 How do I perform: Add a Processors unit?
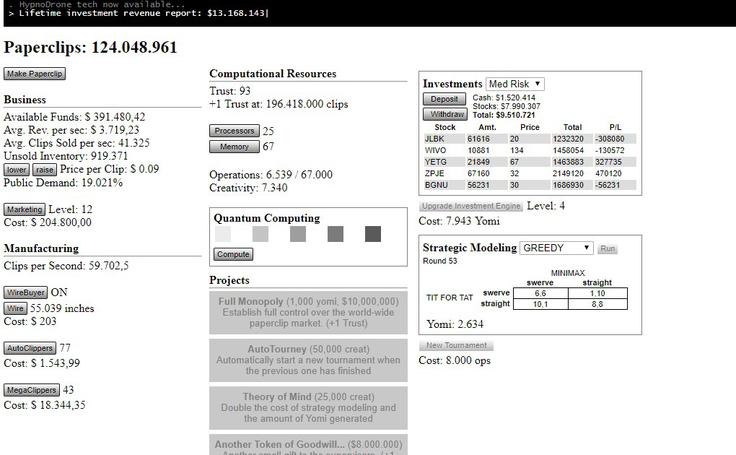(234, 131)
